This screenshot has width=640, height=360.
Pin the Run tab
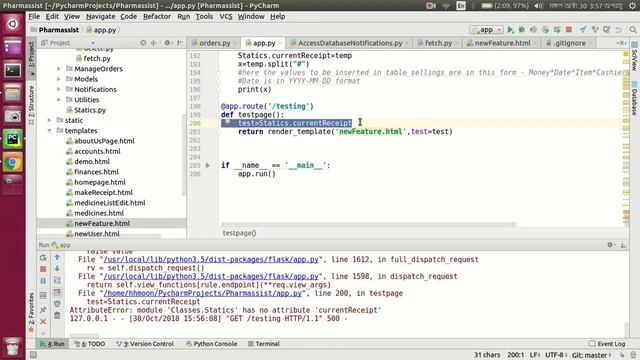click(43, 310)
